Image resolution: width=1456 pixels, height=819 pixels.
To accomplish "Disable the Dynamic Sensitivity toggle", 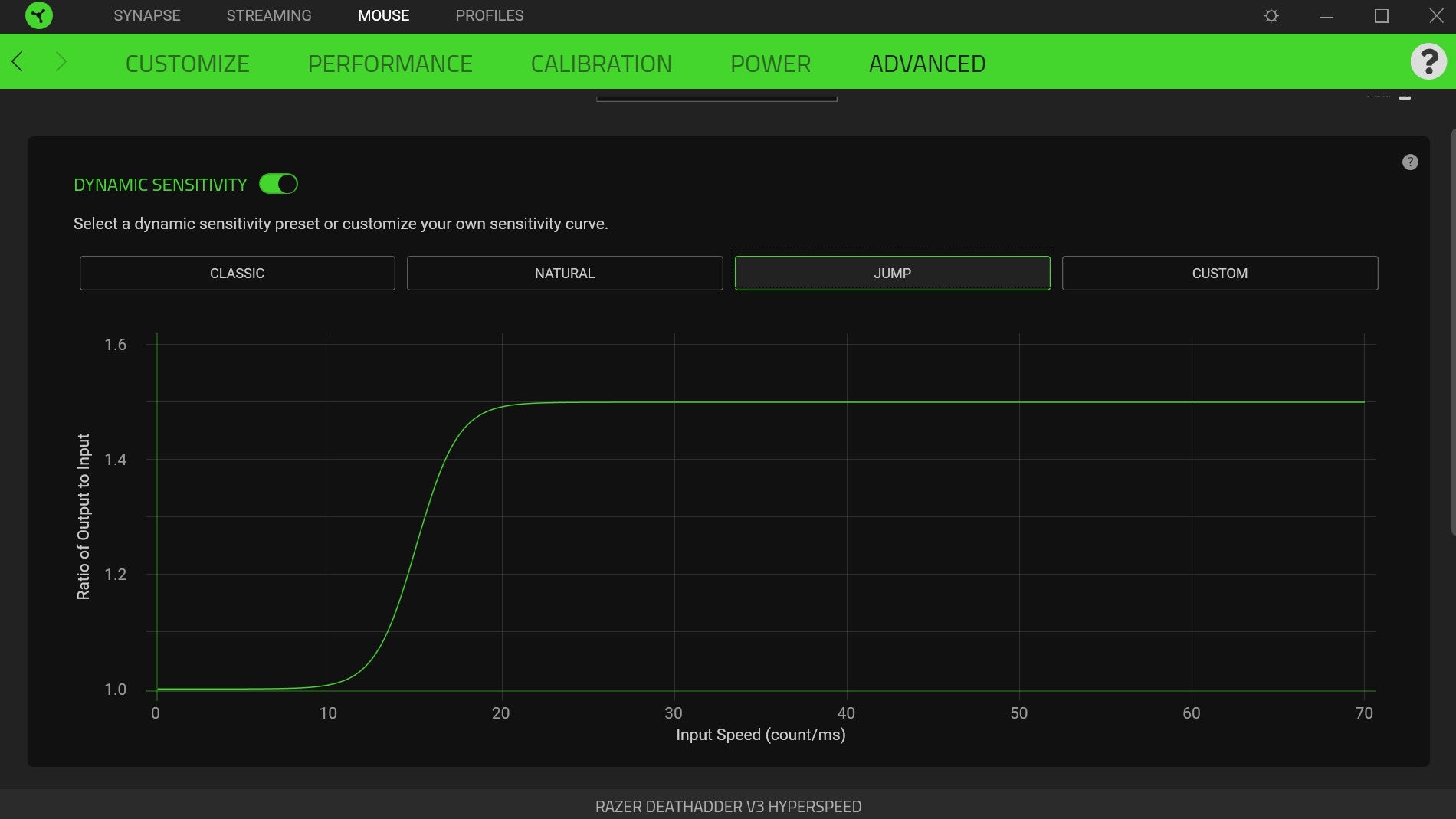I will [278, 184].
